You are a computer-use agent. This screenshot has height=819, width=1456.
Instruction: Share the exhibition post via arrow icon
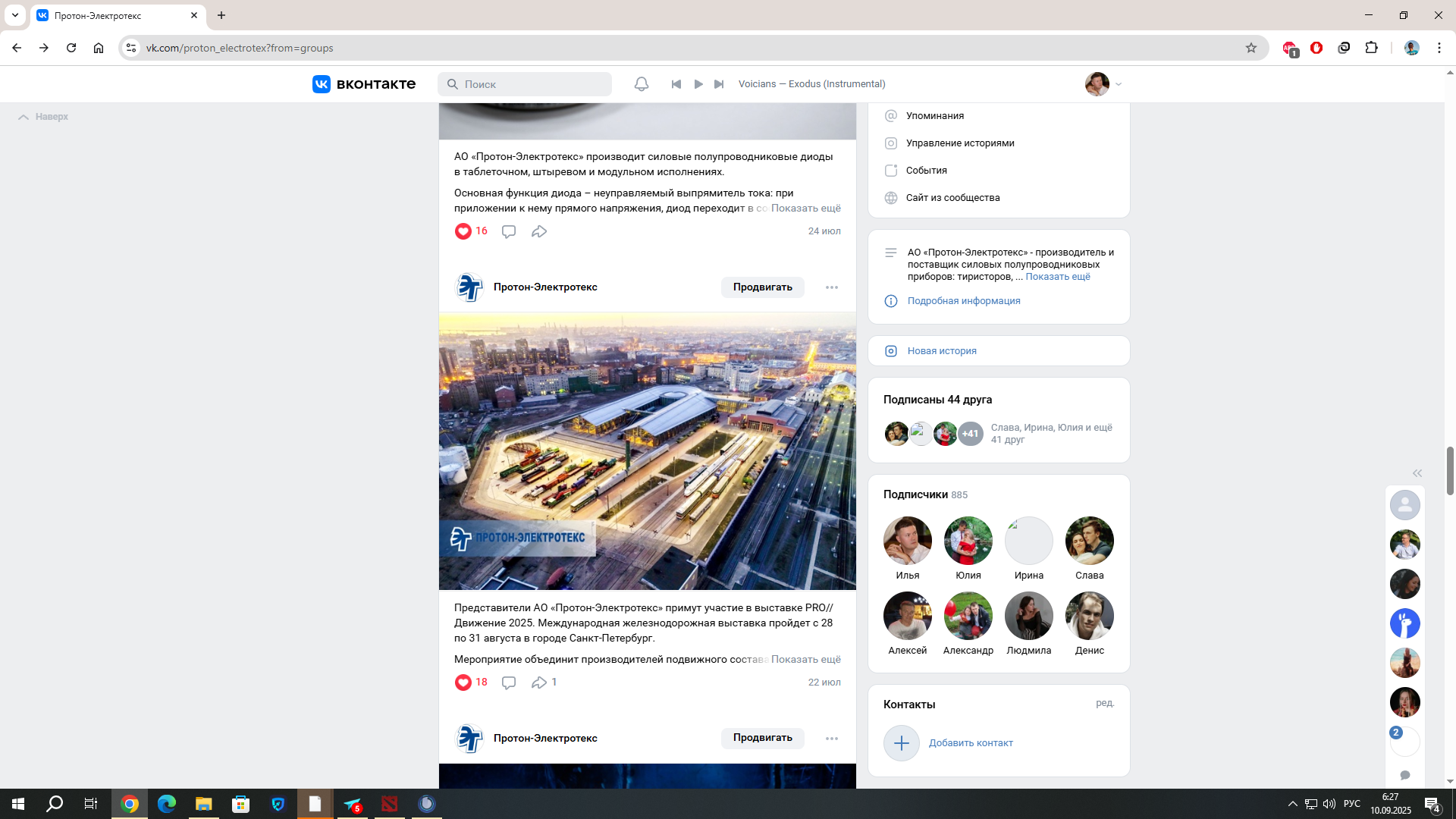click(539, 682)
